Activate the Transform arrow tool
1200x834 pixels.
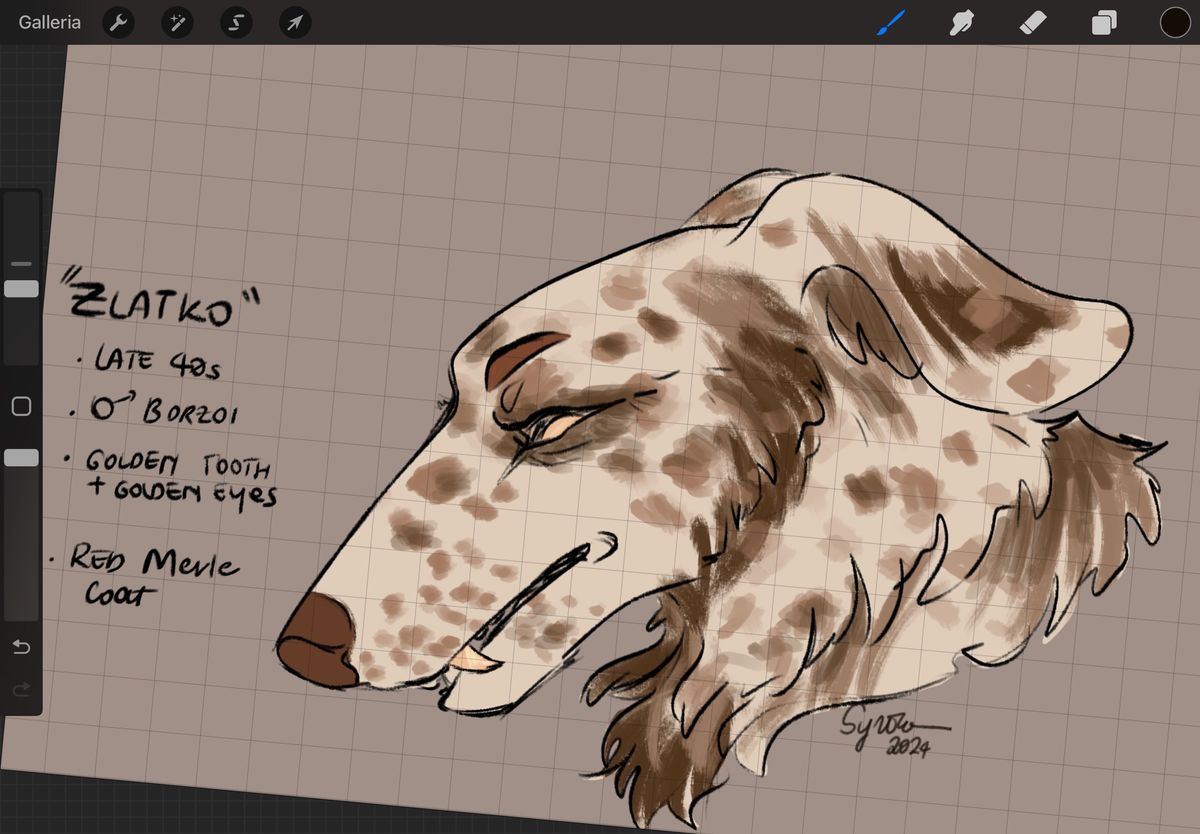point(295,22)
